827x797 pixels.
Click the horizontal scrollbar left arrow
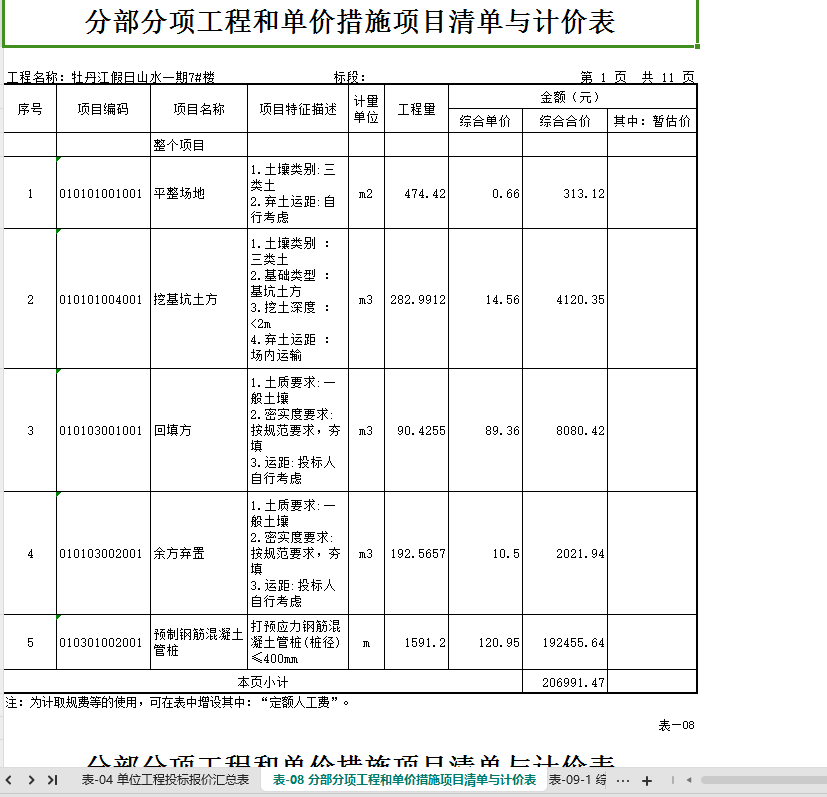pyautogui.click(x=689, y=780)
